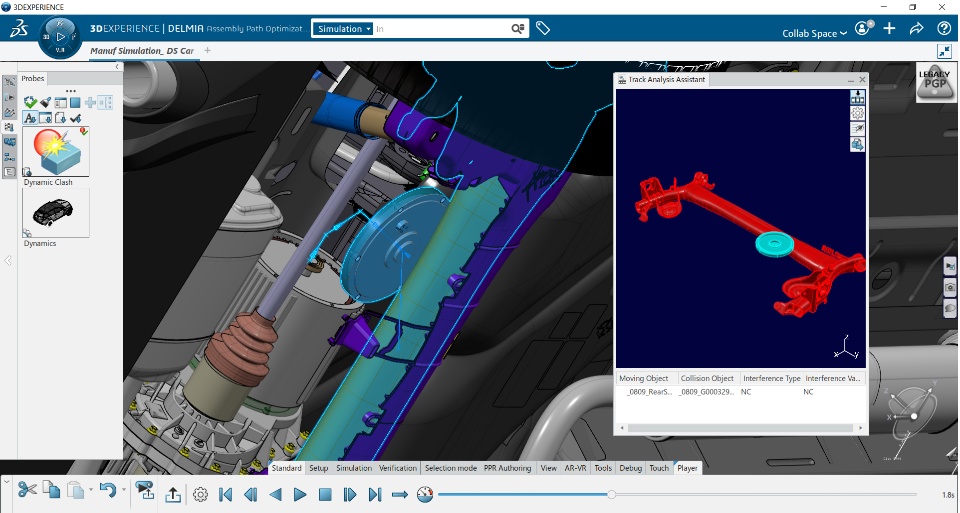Click export icon in Track Analysis Assistant
960x513 pixels.
[x=857, y=144]
